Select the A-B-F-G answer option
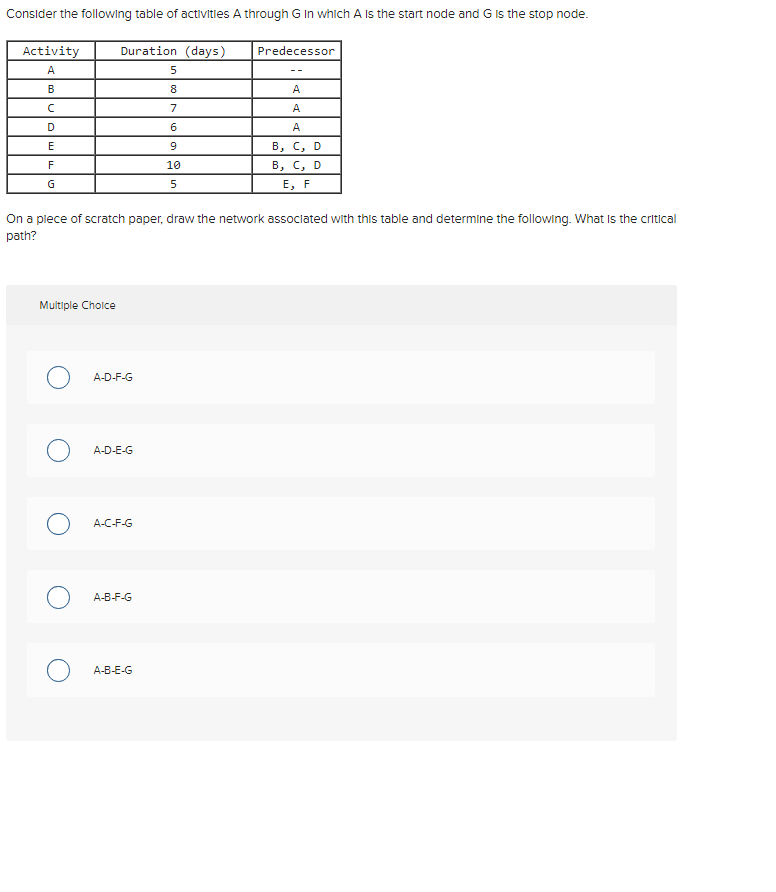Viewport: 776px width, 892px height. tap(58, 596)
